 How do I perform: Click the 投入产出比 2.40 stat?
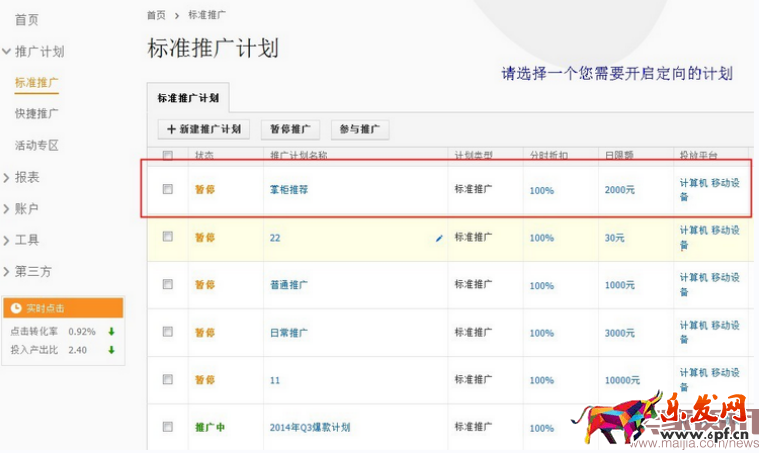pyautogui.click(x=48, y=350)
